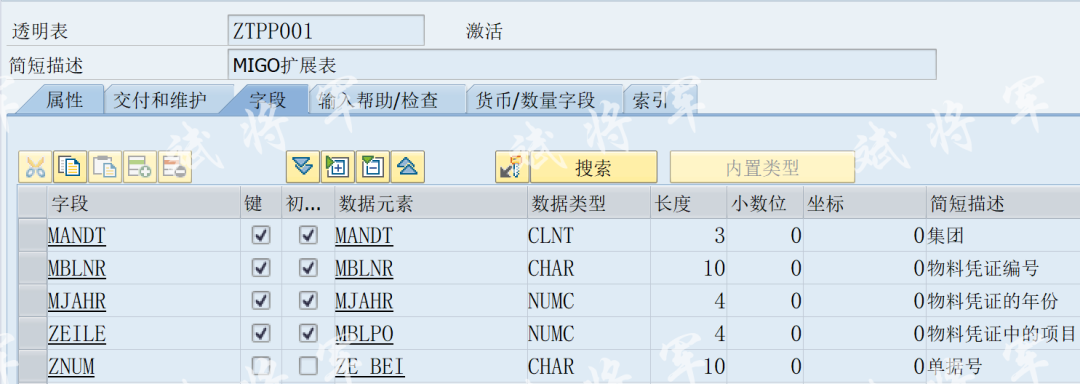Click the Insert Row icon

[x=140, y=167]
